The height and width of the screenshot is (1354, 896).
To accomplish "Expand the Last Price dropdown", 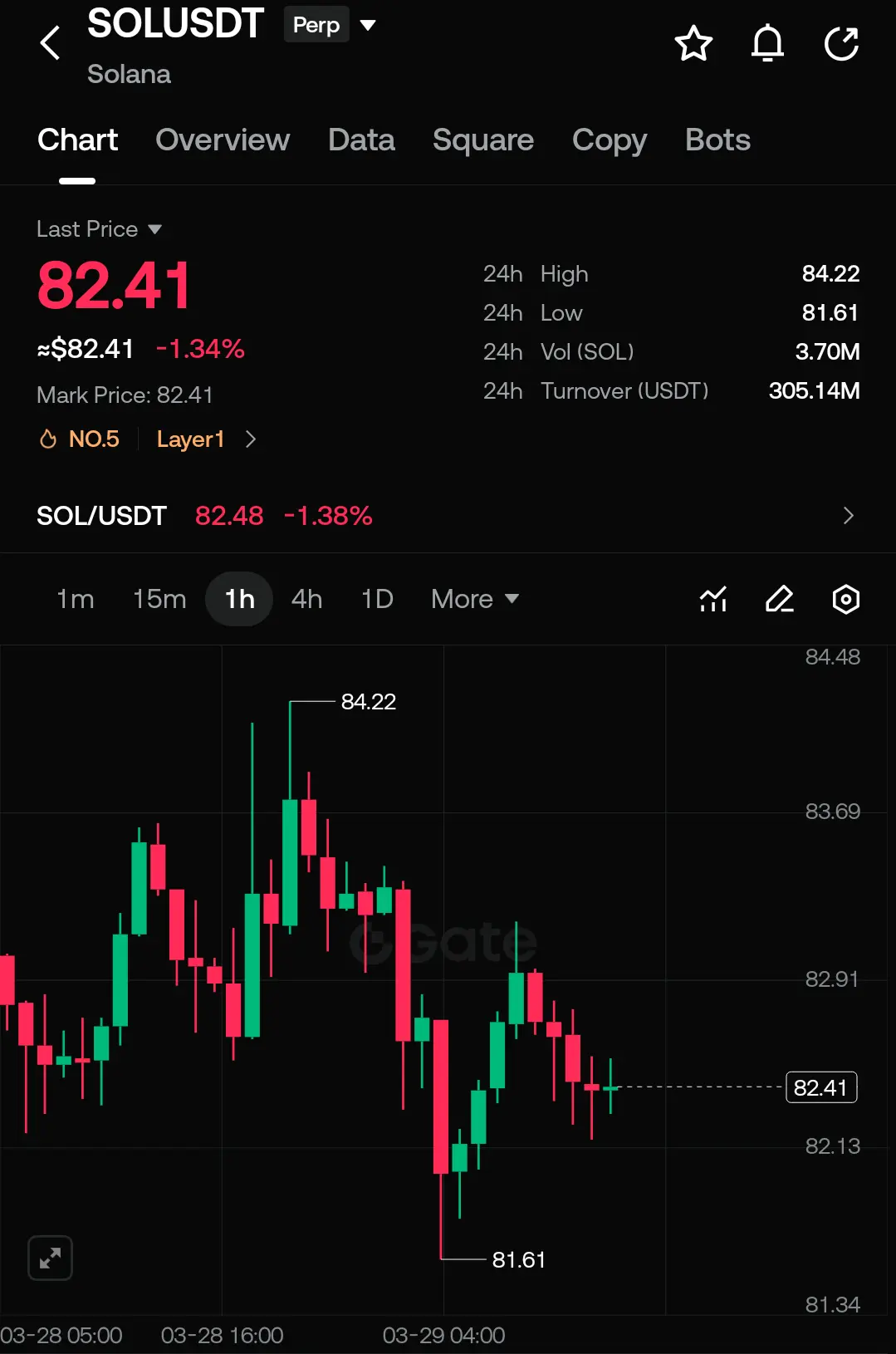I will tap(100, 228).
